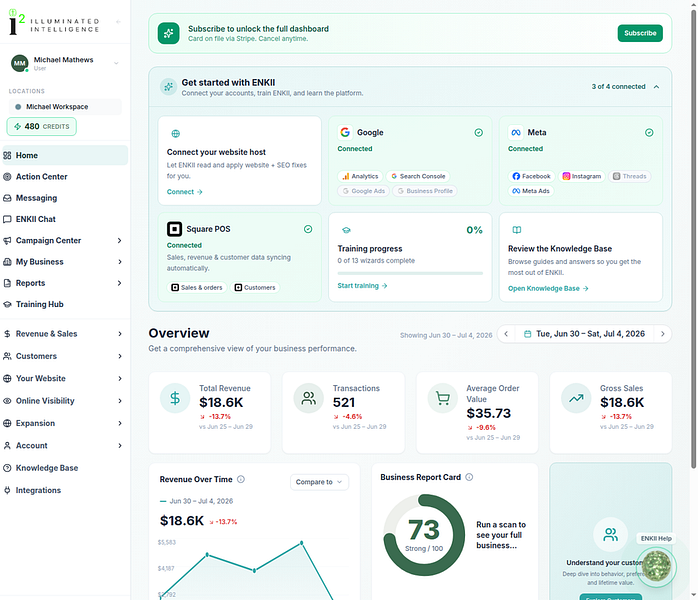Image resolution: width=698 pixels, height=600 pixels.
Task: Click the trend arrow icon in Gross Sales
Action: coord(576,398)
